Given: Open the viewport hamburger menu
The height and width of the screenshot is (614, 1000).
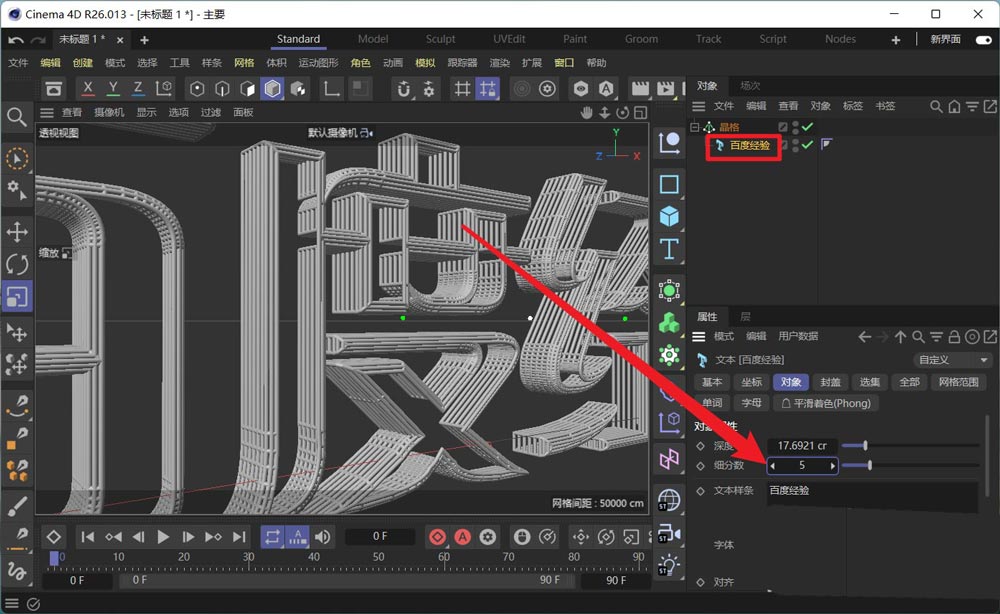Looking at the screenshot, I should [x=47, y=113].
